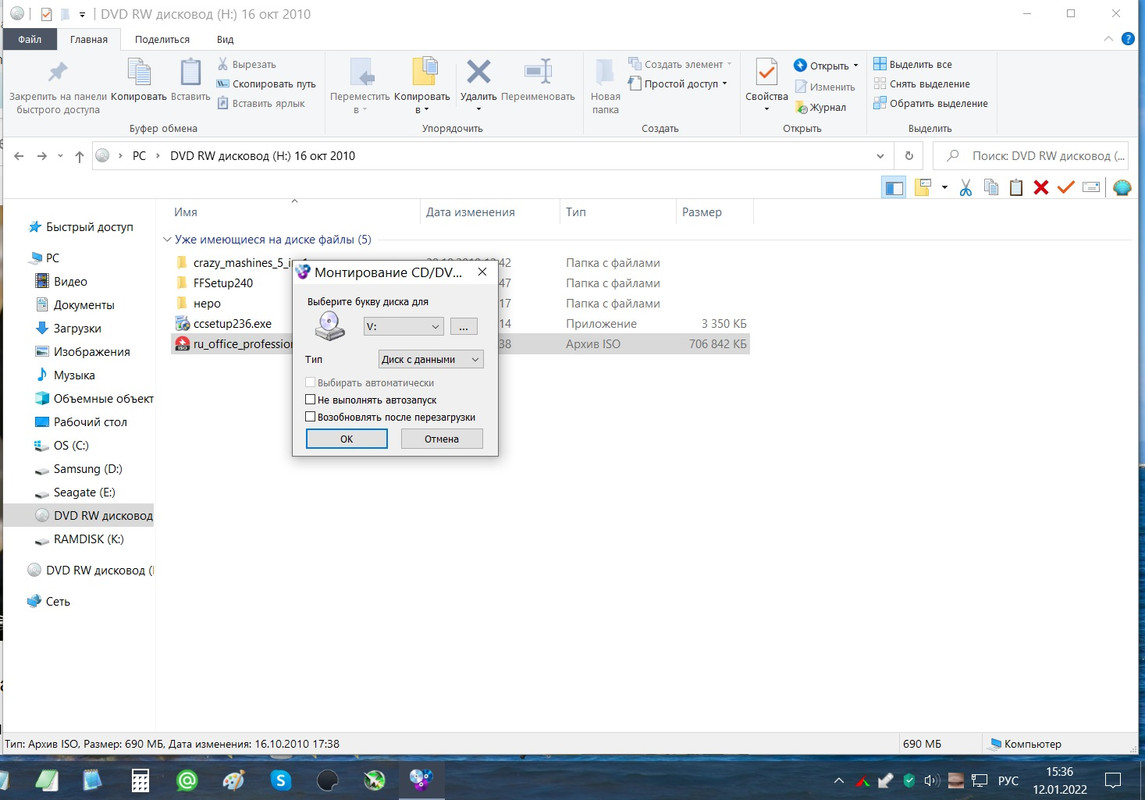
Task: Expand the address bar history dropdown
Action: (x=880, y=156)
